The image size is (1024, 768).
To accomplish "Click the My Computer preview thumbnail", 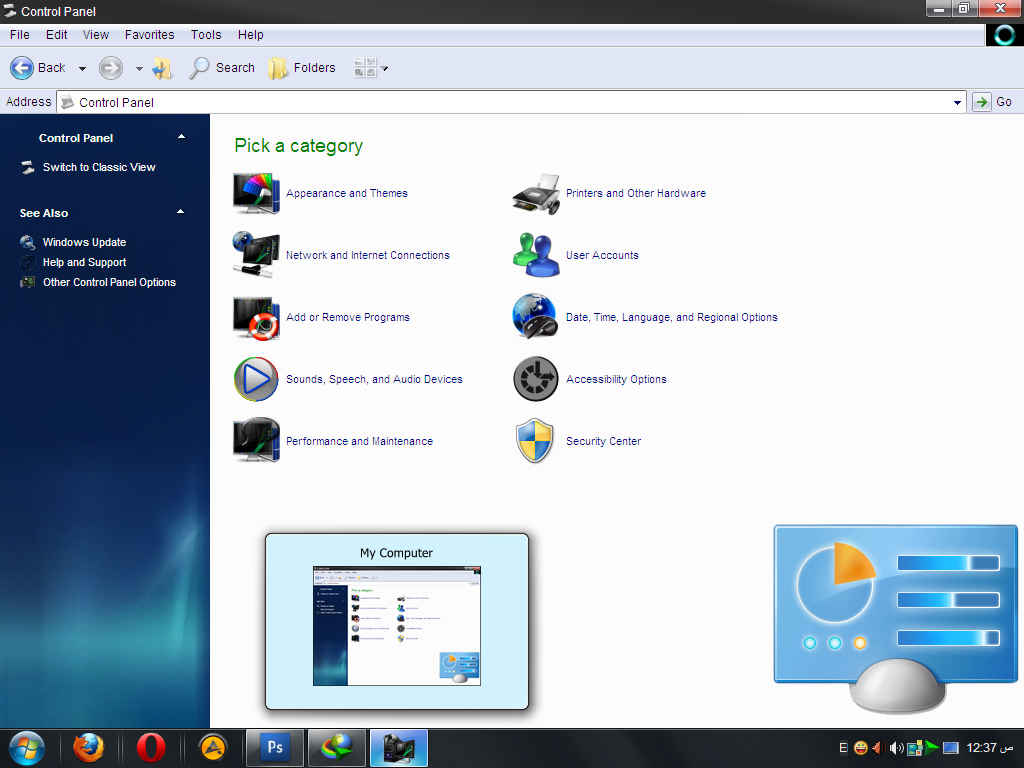I will click(x=396, y=626).
